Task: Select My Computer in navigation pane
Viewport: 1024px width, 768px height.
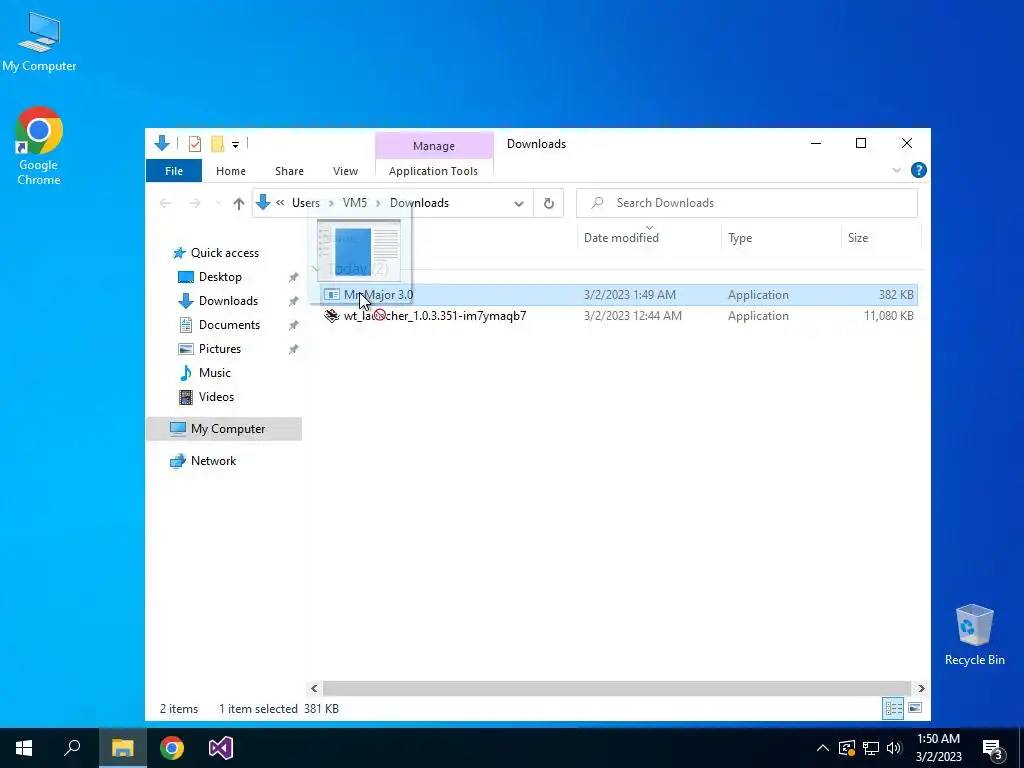Action: tap(224, 429)
